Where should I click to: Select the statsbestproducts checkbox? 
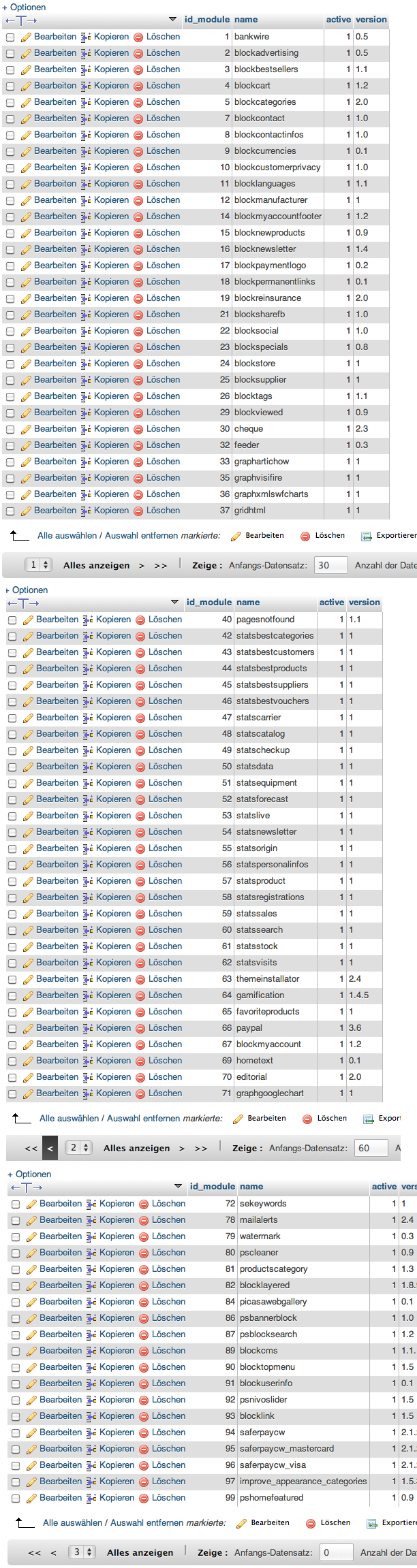click(12, 669)
